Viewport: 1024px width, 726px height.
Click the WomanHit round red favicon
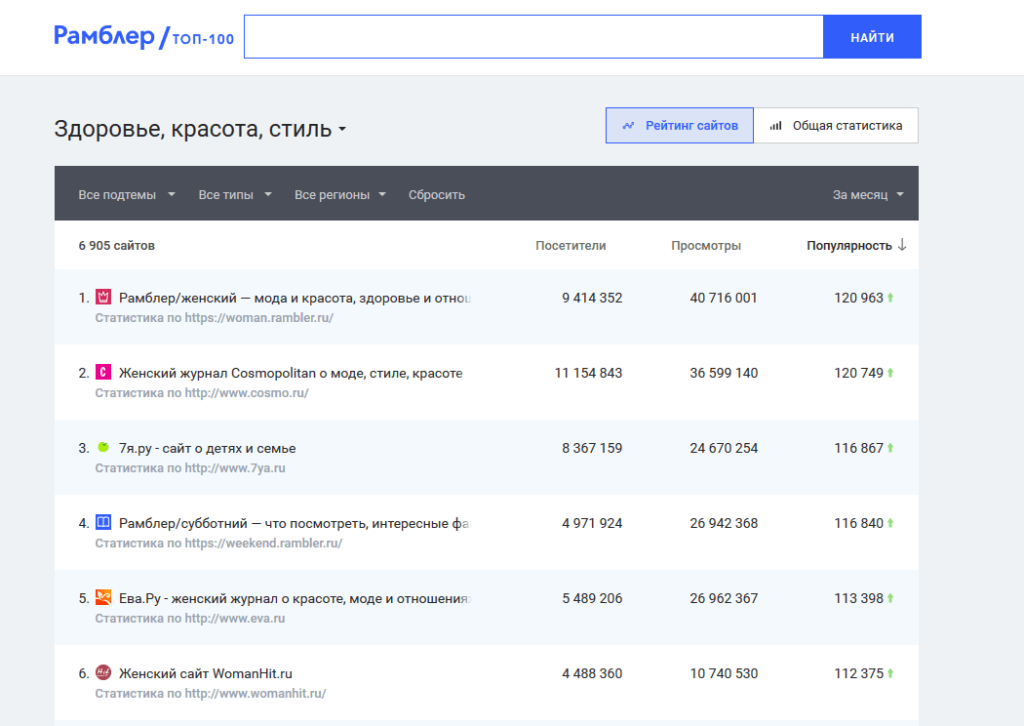pyautogui.click(x=102, y=673)
